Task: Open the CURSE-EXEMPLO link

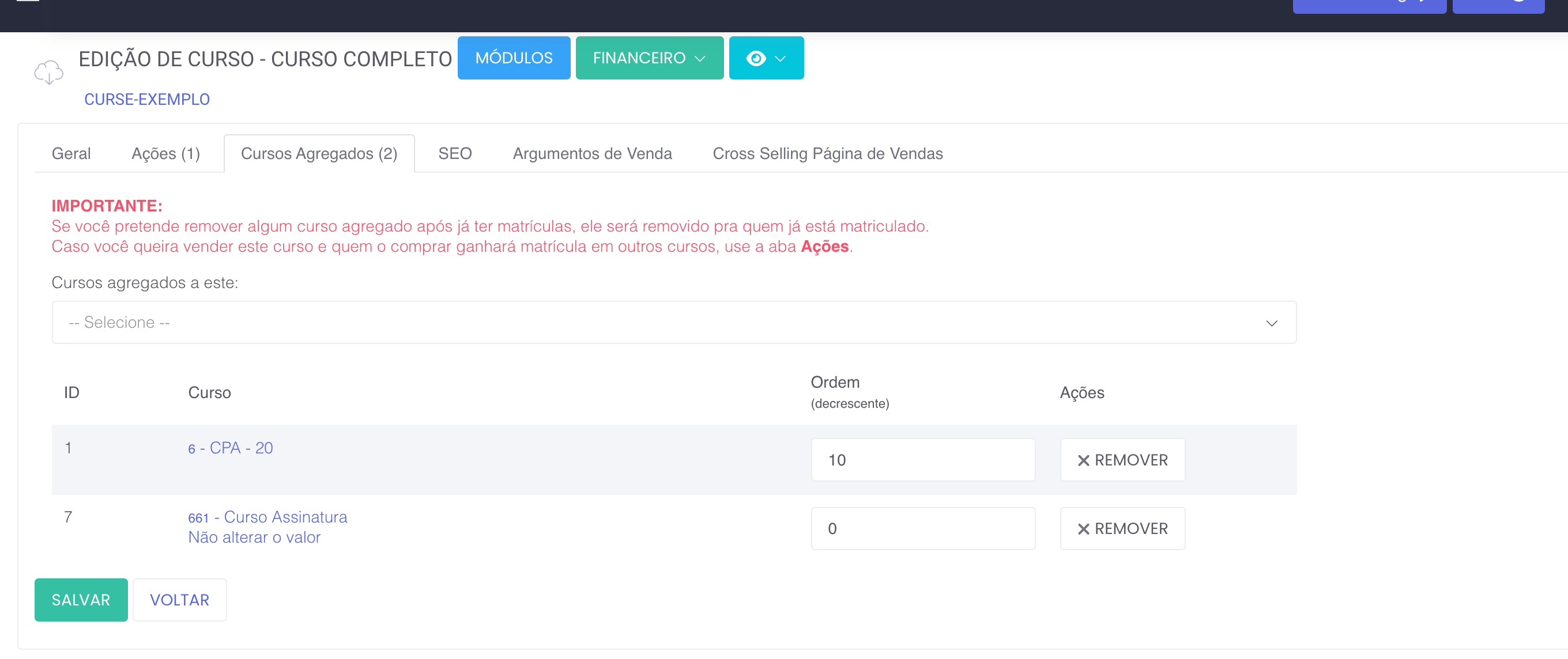Action: 146,99
